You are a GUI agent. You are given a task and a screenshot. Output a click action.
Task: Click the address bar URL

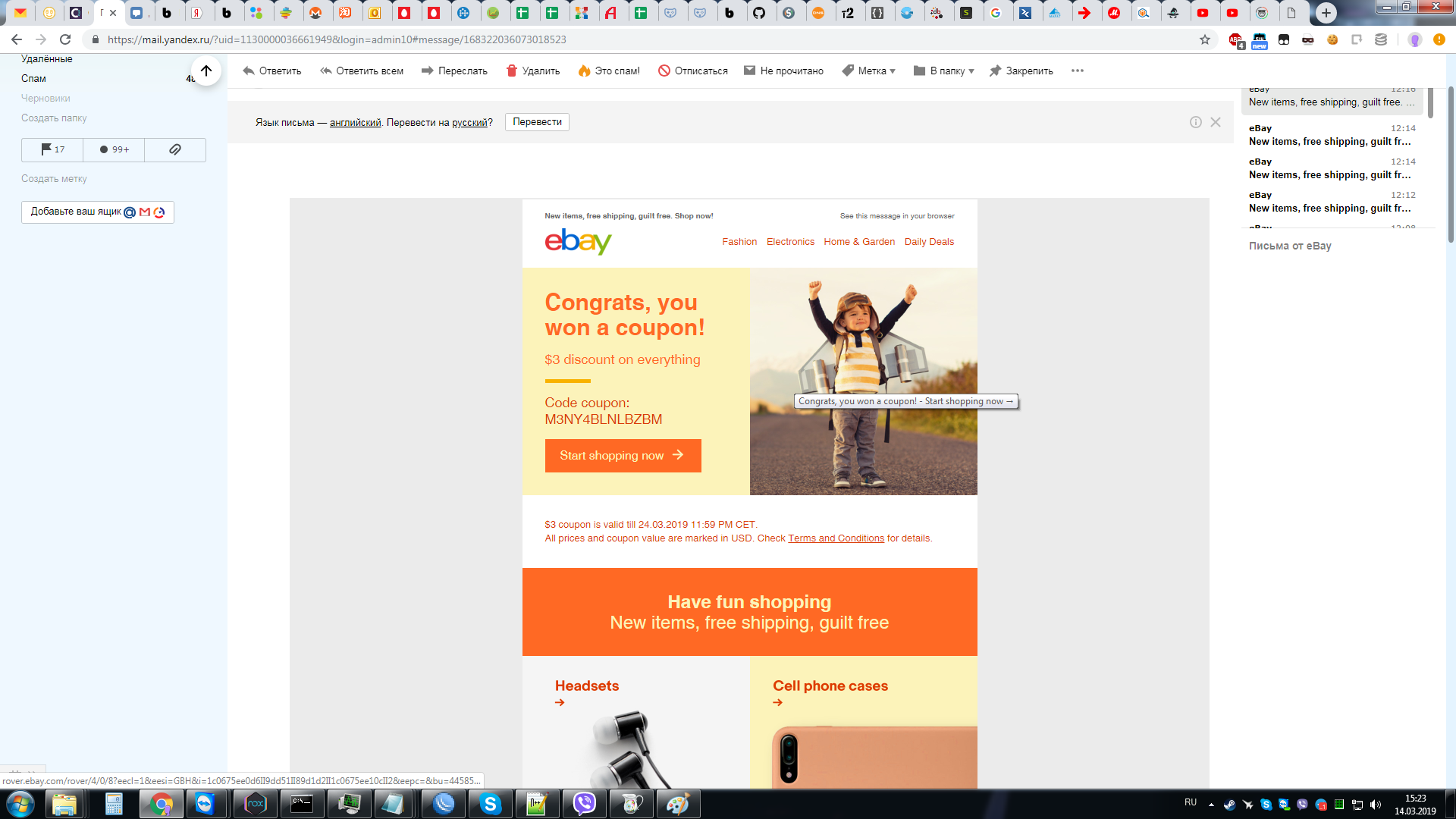point(337,39)
